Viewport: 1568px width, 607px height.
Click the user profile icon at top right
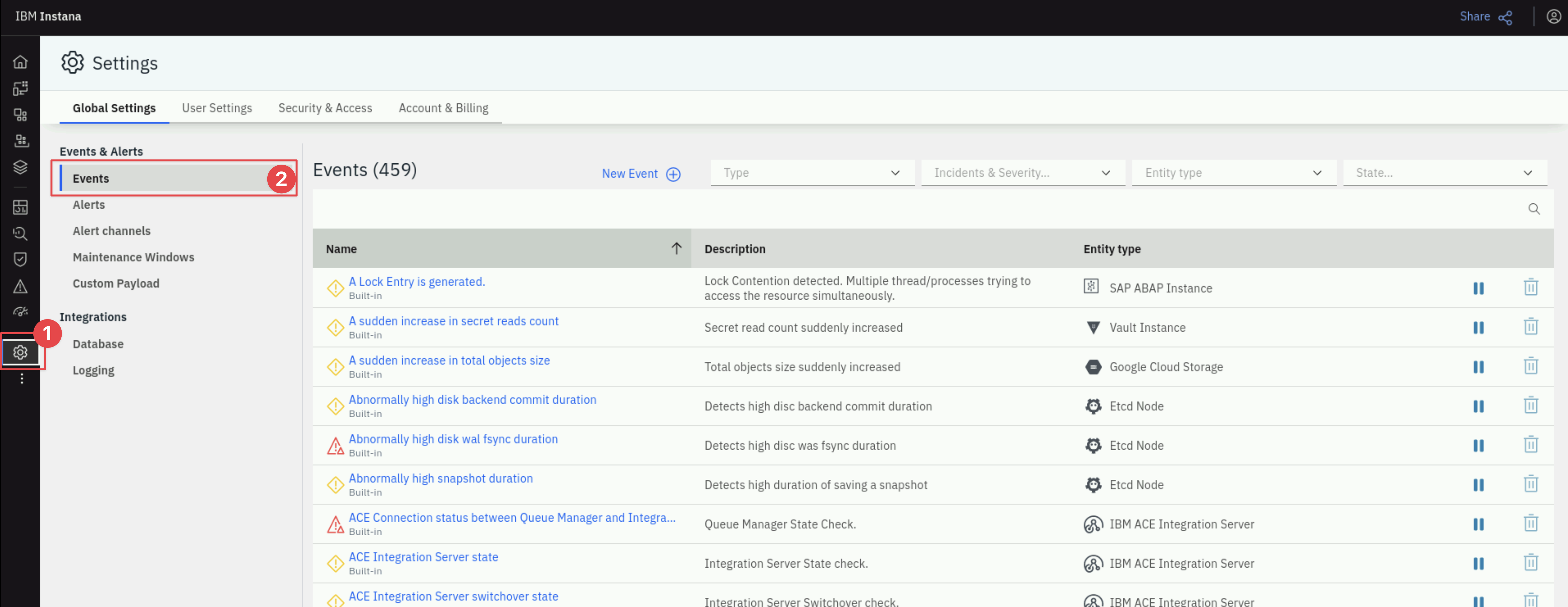click(x=1553, y=16)
